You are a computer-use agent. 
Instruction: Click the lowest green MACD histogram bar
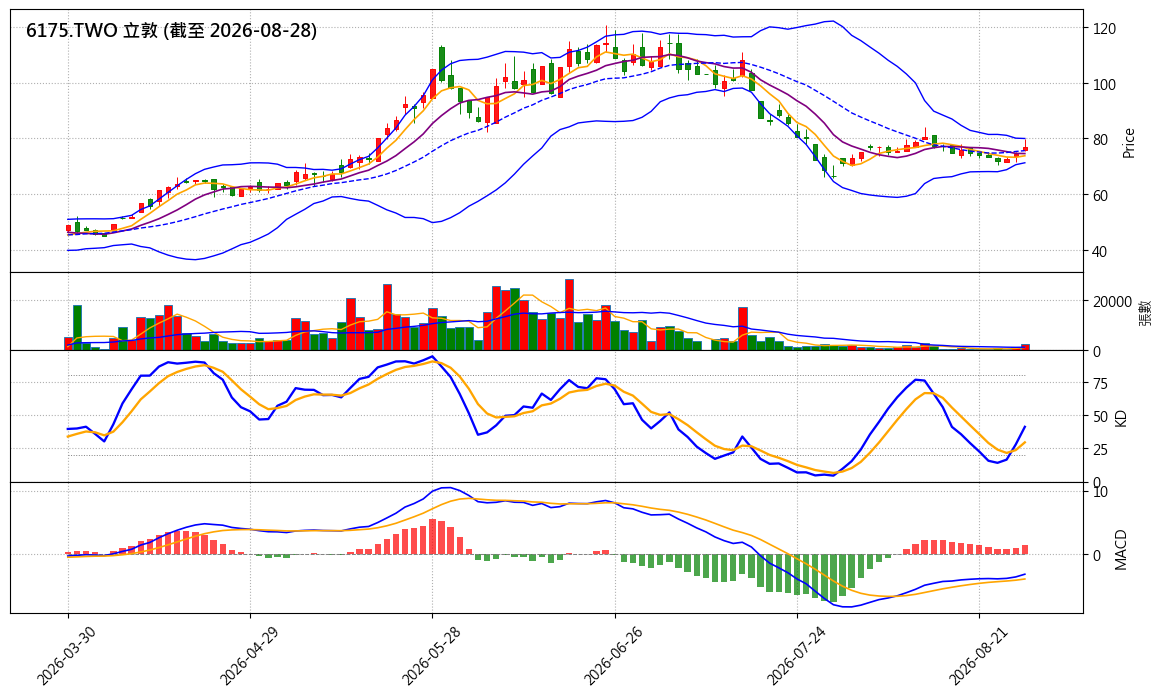click(834, 578)
